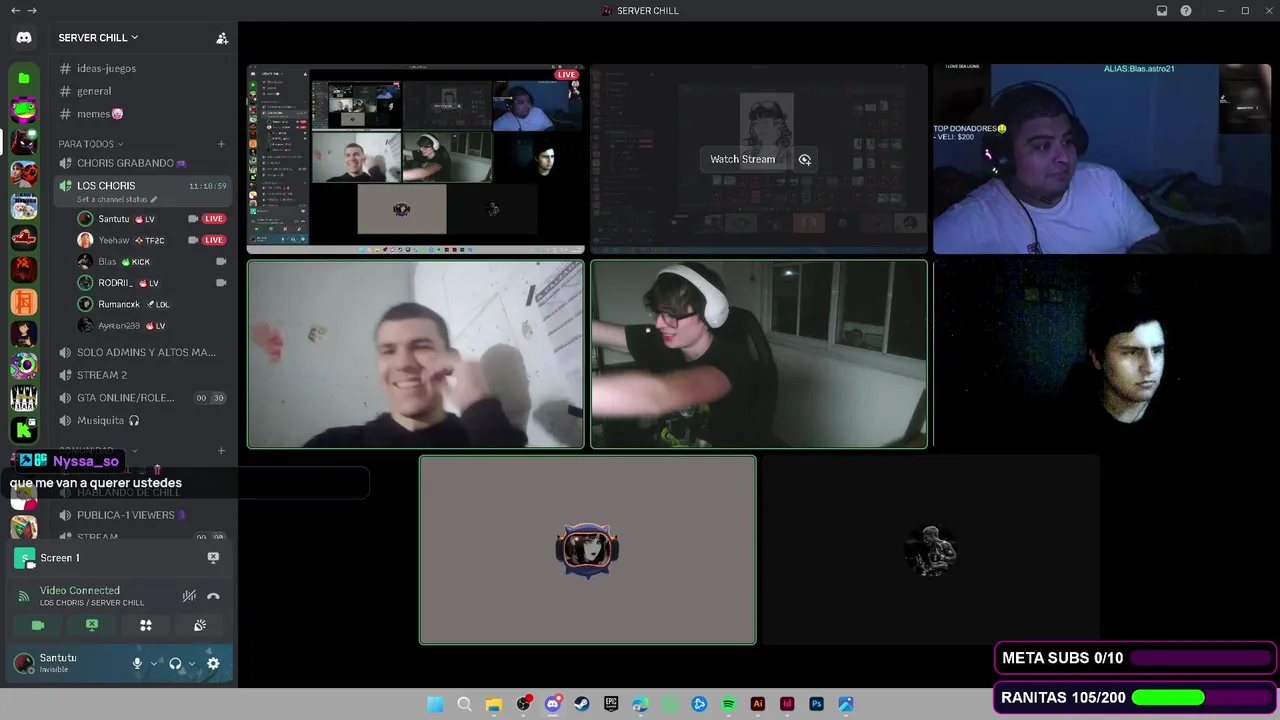Select user Blas in voice list
This screenshot has width=1280, height=720.
click(152, 262)
